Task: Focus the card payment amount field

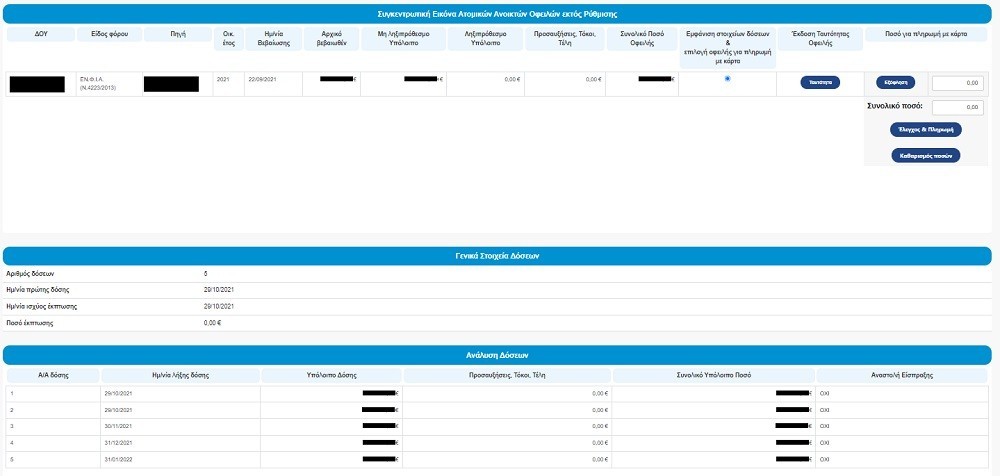Action: (957, 83)
